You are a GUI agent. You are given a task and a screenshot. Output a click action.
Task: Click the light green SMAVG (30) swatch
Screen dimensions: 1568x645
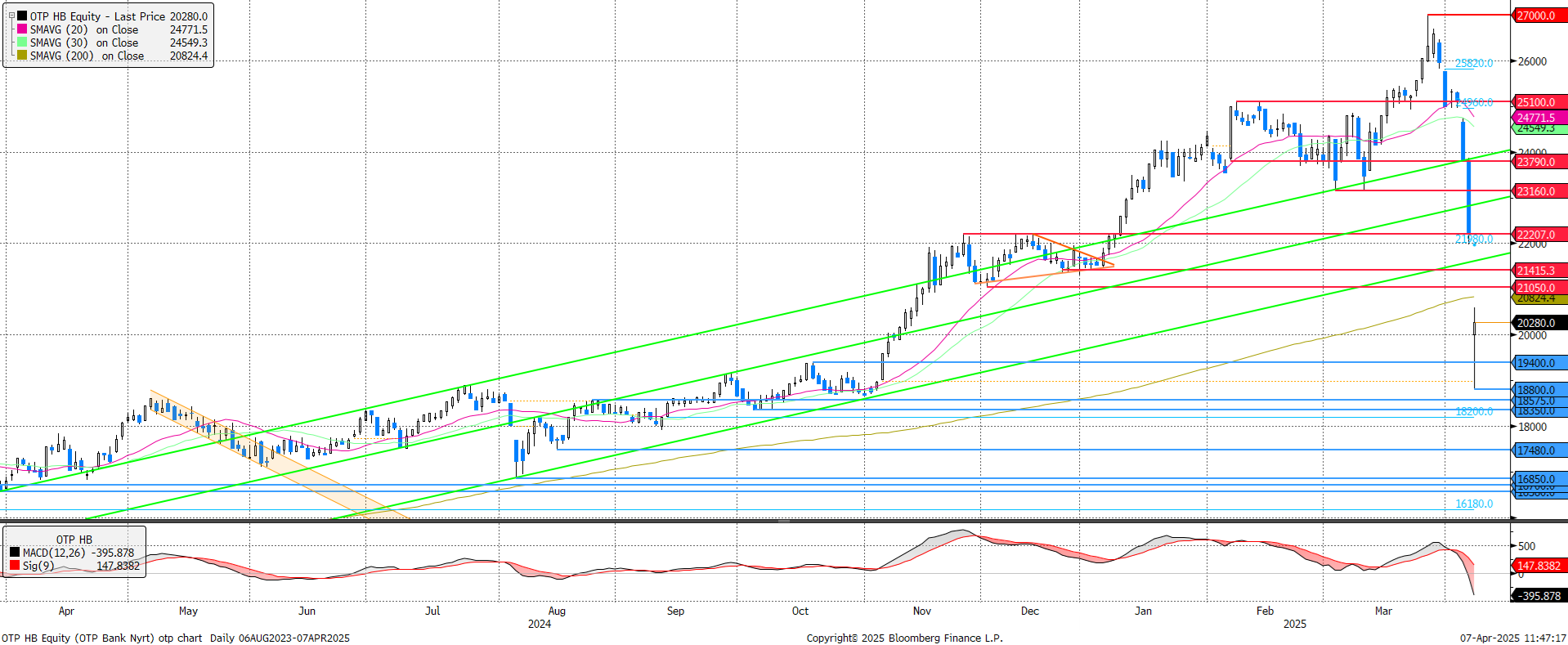(22, 43)
